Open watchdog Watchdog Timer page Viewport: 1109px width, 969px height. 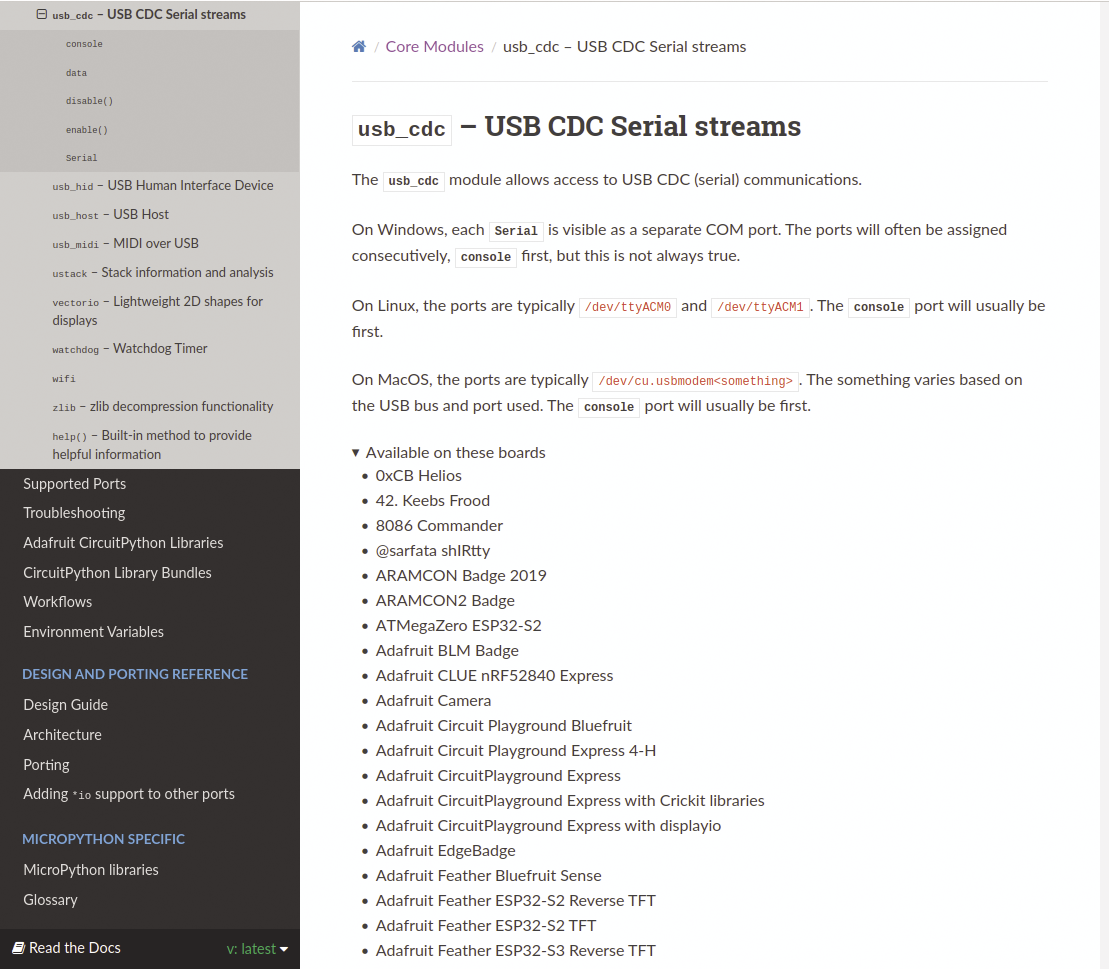click(129, 349)
